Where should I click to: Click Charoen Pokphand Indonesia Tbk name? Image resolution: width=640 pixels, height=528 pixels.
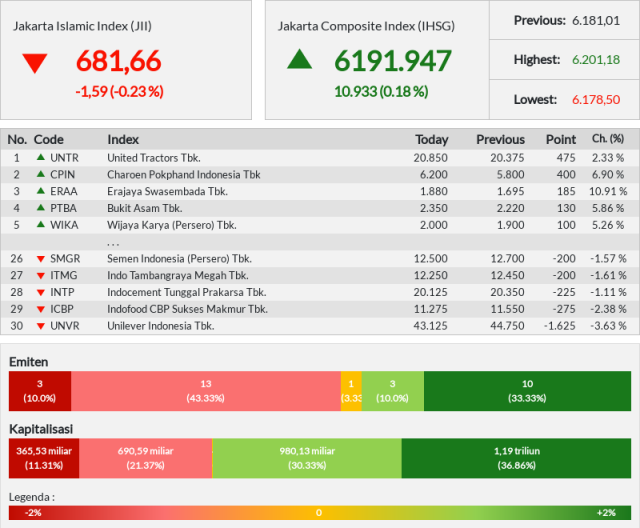tap(184, 175)
